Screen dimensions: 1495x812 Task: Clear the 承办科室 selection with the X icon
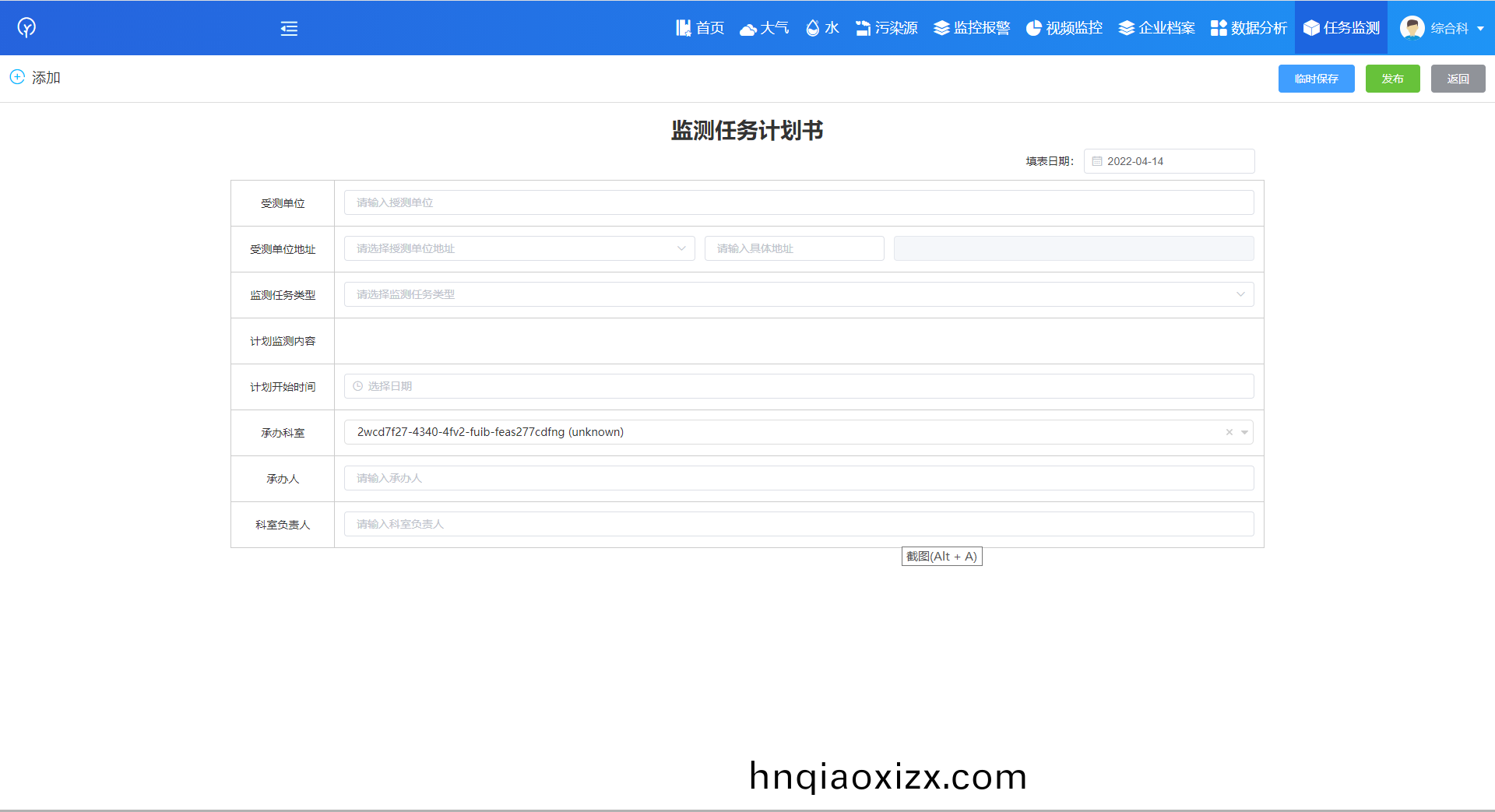1229,432
